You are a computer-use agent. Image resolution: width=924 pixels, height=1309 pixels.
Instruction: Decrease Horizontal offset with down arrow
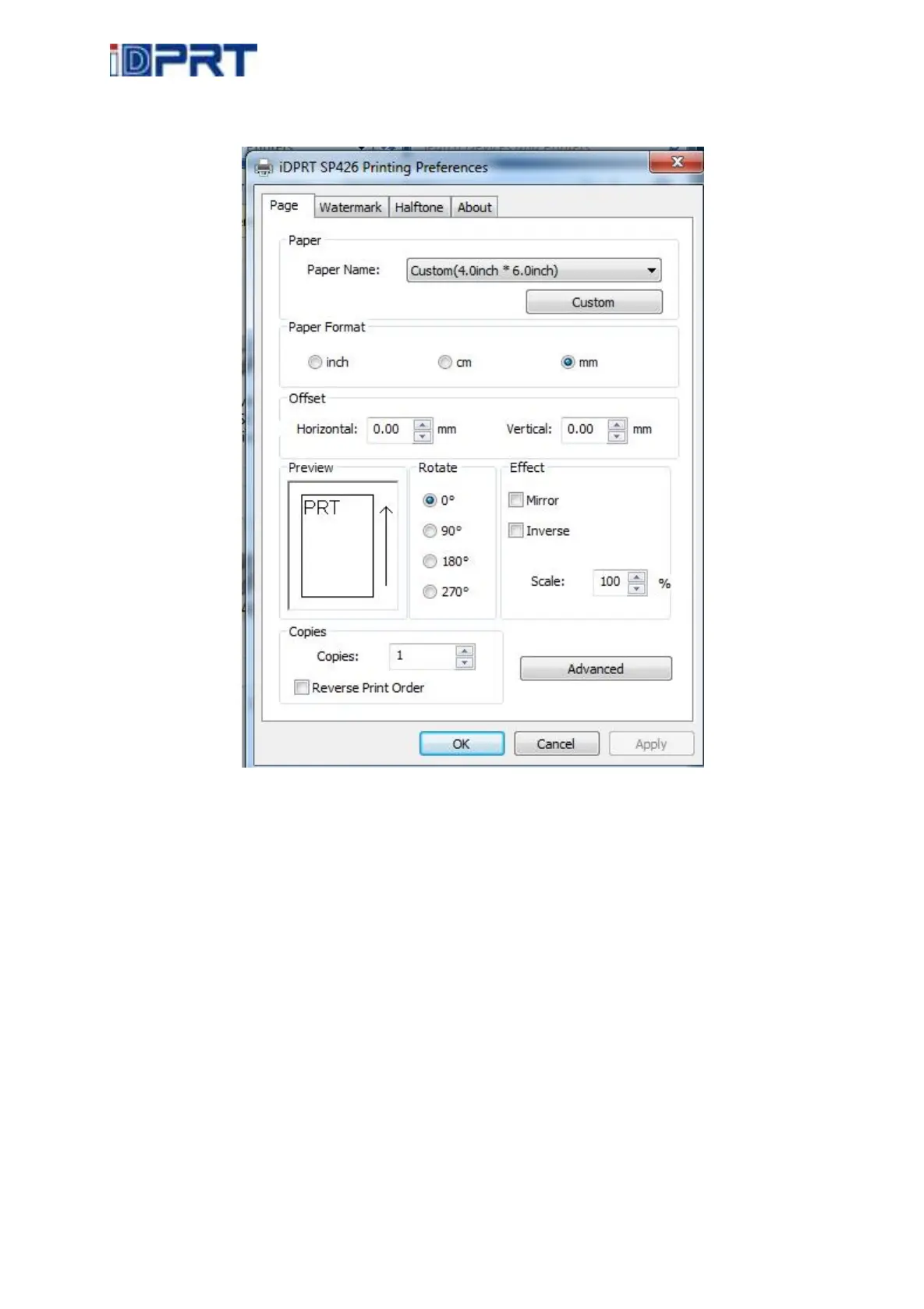point(423,435)
